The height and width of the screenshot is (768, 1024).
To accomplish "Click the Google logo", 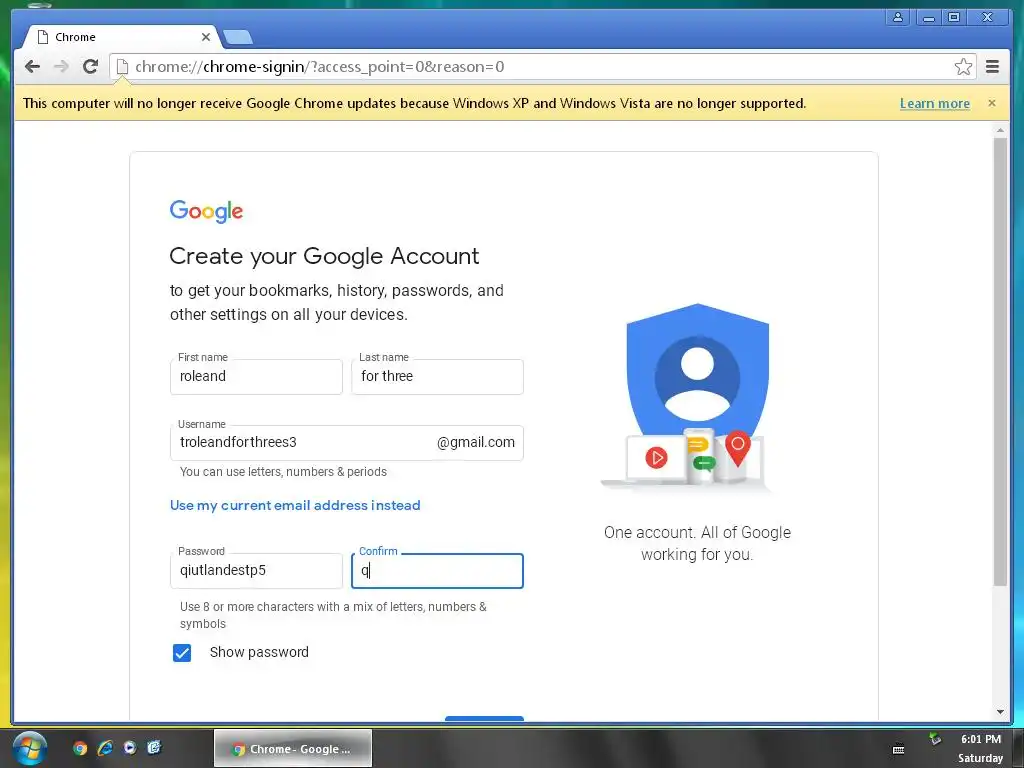I will point(206,211).
